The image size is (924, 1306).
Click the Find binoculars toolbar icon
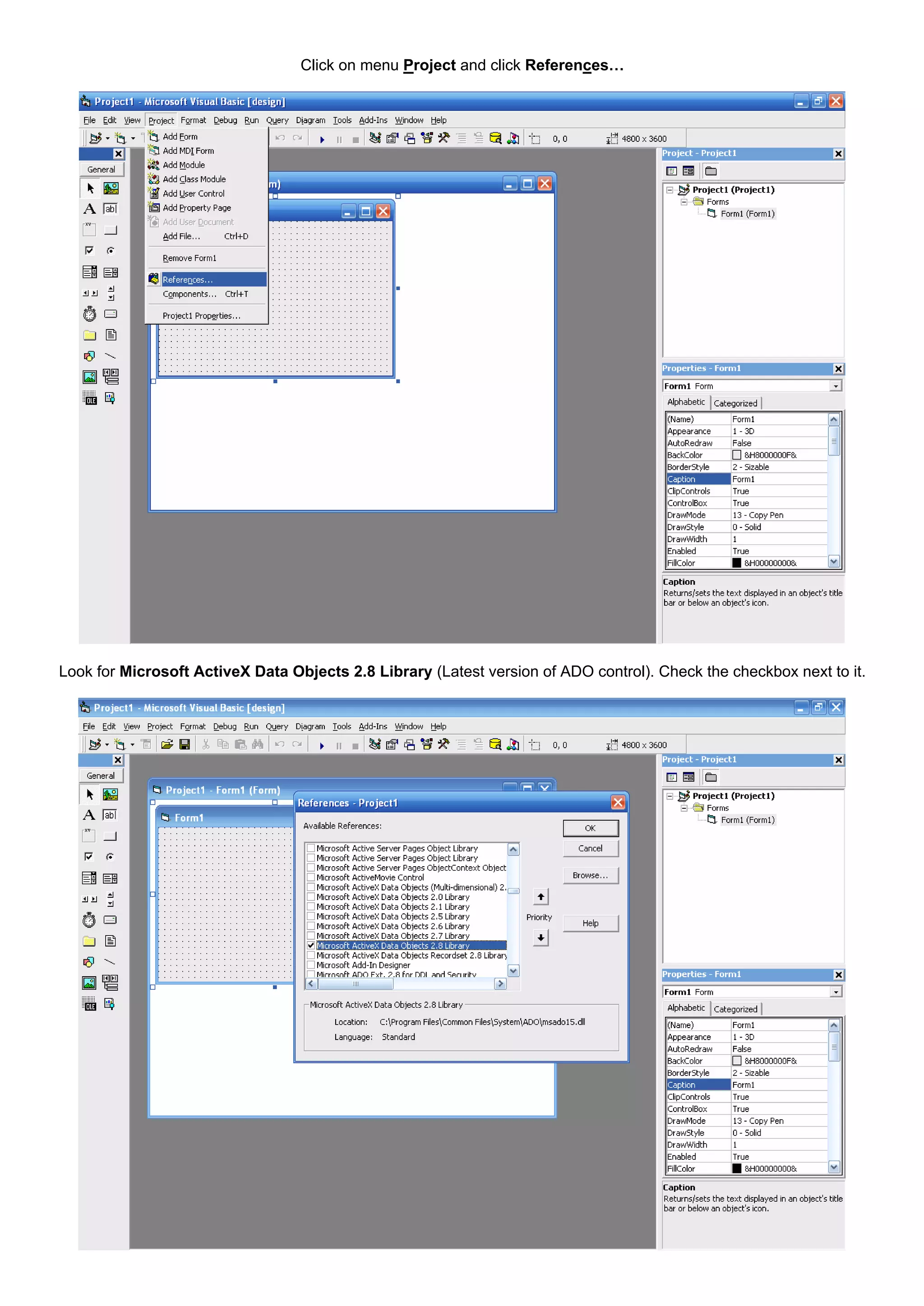tap(258, 745)
